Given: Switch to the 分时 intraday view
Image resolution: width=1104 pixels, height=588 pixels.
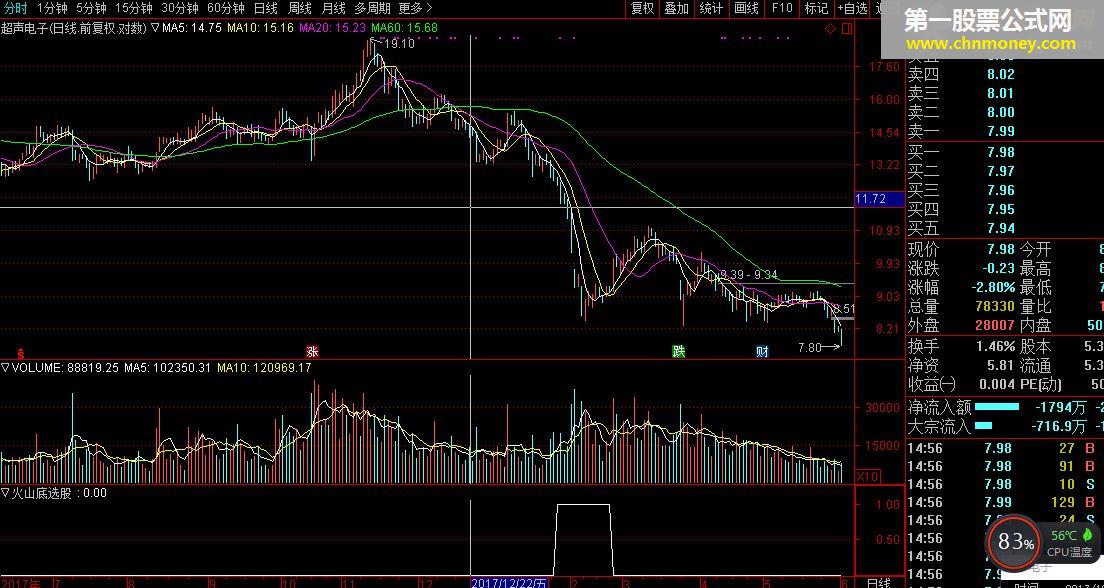Looking at the screenshot, I should (x=15, y=8).
